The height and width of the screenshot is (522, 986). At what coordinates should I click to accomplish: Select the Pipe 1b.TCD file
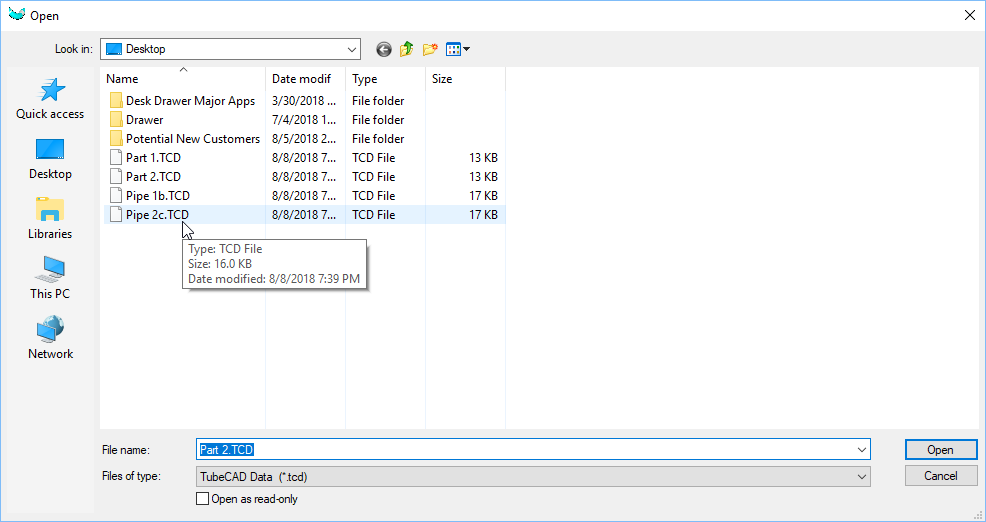[x=157, y=196]
